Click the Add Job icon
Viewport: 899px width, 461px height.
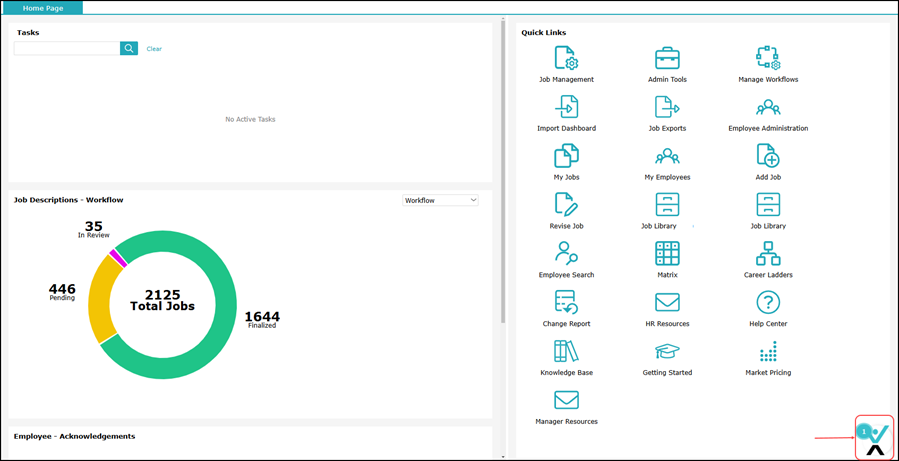tap(768, 156)
